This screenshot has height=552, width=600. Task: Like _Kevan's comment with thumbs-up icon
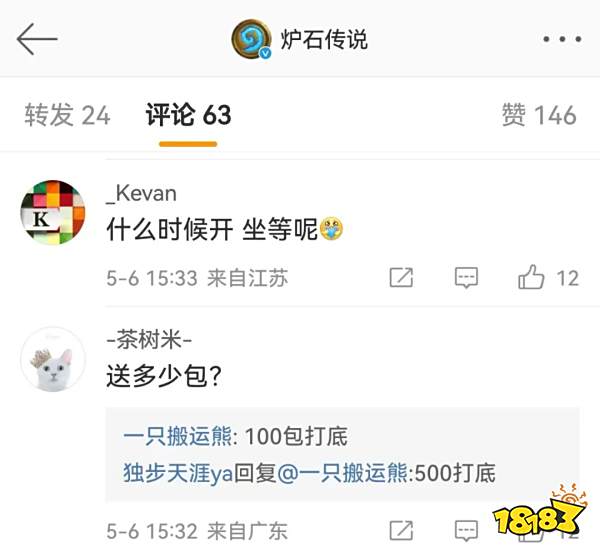(x=531, y=277)
